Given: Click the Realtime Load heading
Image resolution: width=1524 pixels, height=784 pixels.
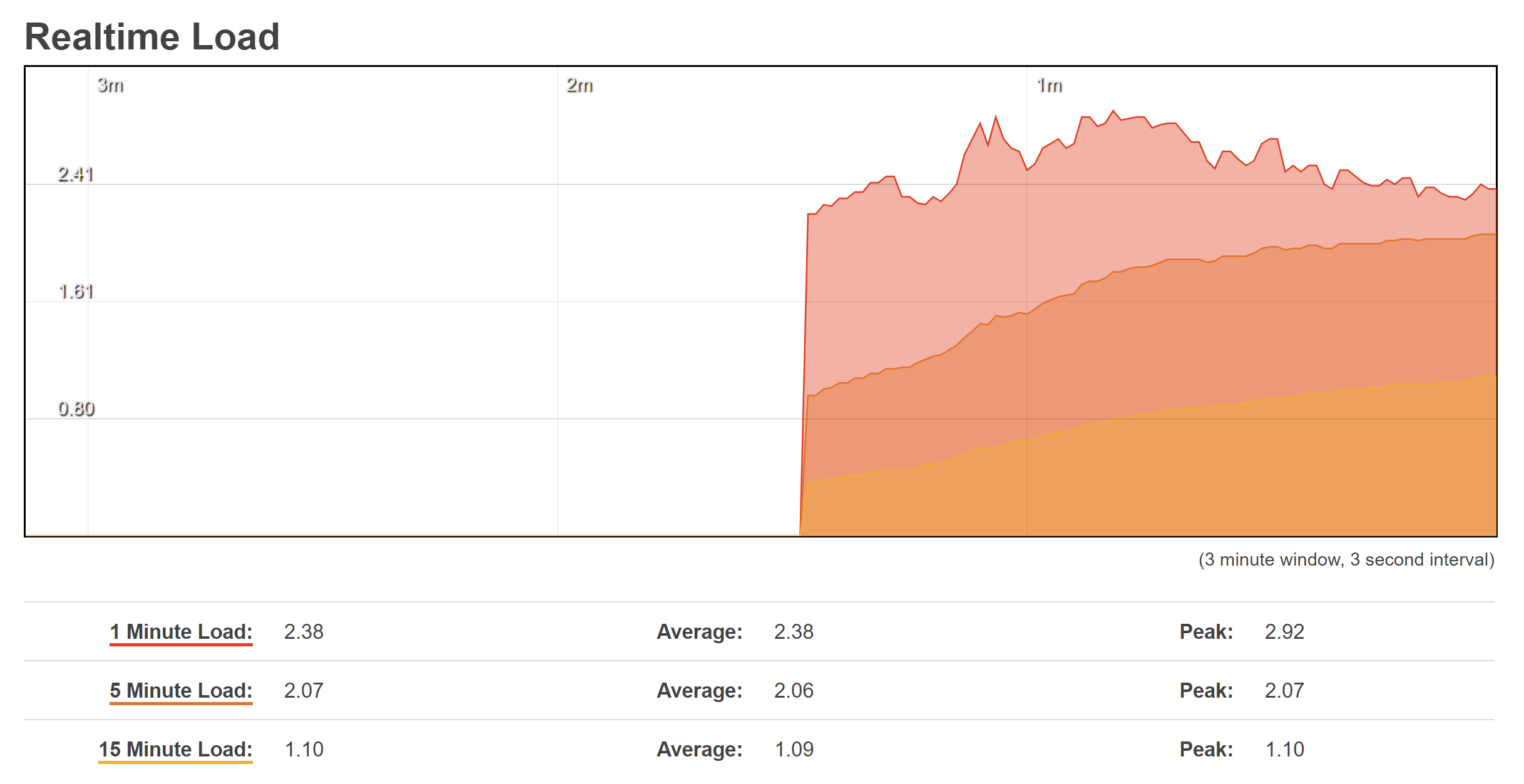Looking at the screenshot, I should click(x=151, y=37).
